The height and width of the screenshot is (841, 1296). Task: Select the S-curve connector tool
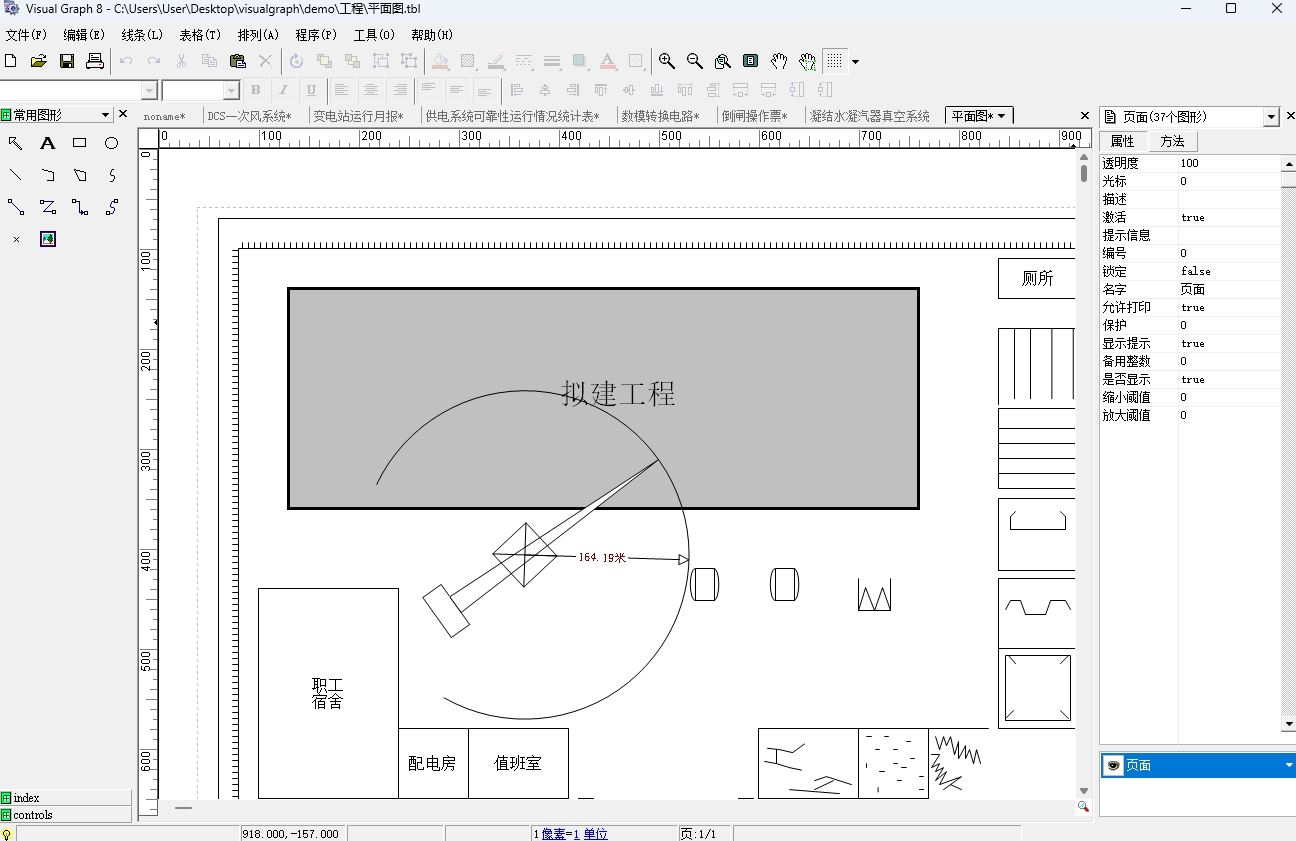(x=112, y=207)
